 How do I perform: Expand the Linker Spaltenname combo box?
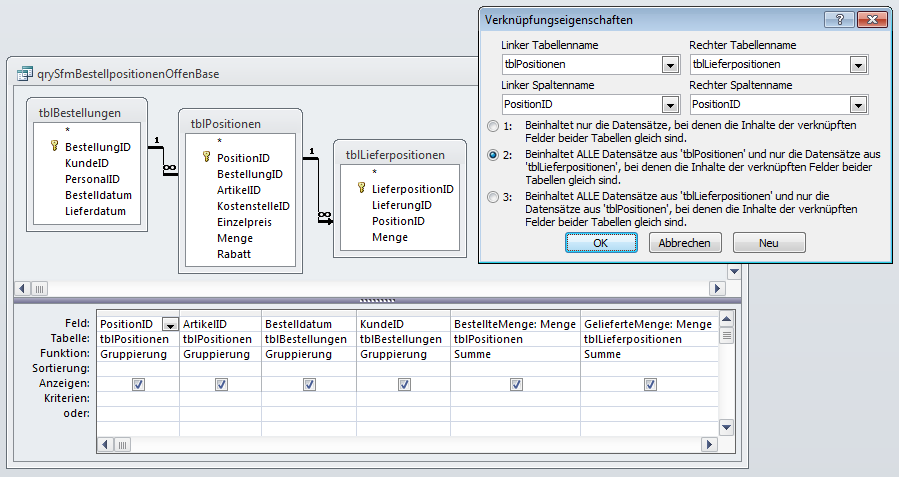(671, 105)
